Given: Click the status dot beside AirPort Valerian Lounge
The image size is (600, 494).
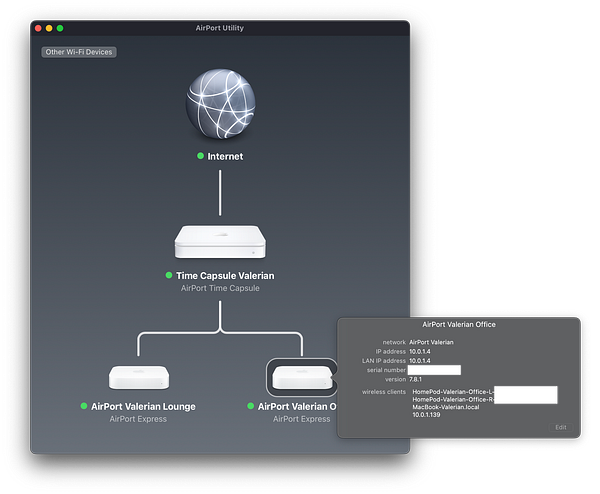Looking at the screenshot, I should click(x=84, y=406).
